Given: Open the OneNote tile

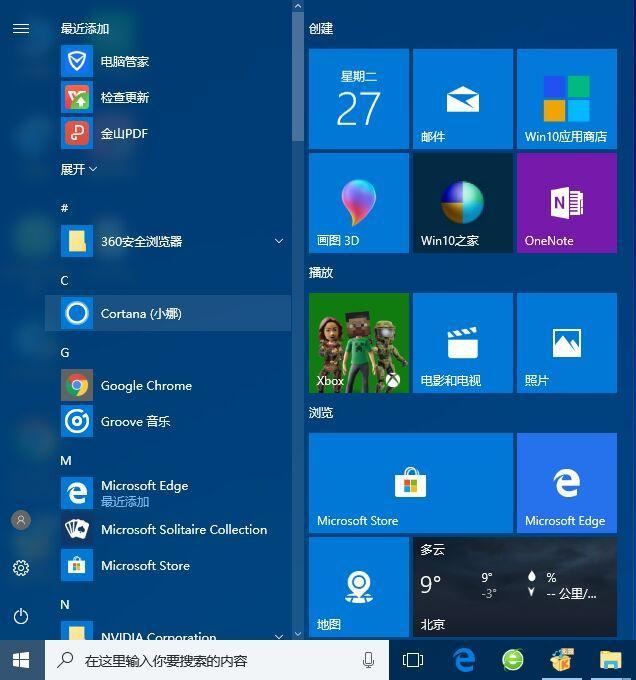Looking at the screenshot, I should (x=567, y=203).
